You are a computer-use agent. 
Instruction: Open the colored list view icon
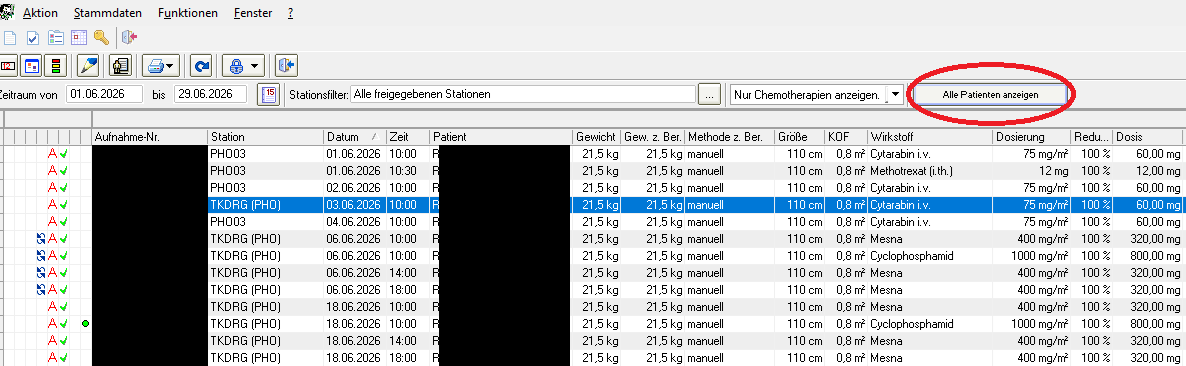[x=56, y=37]
